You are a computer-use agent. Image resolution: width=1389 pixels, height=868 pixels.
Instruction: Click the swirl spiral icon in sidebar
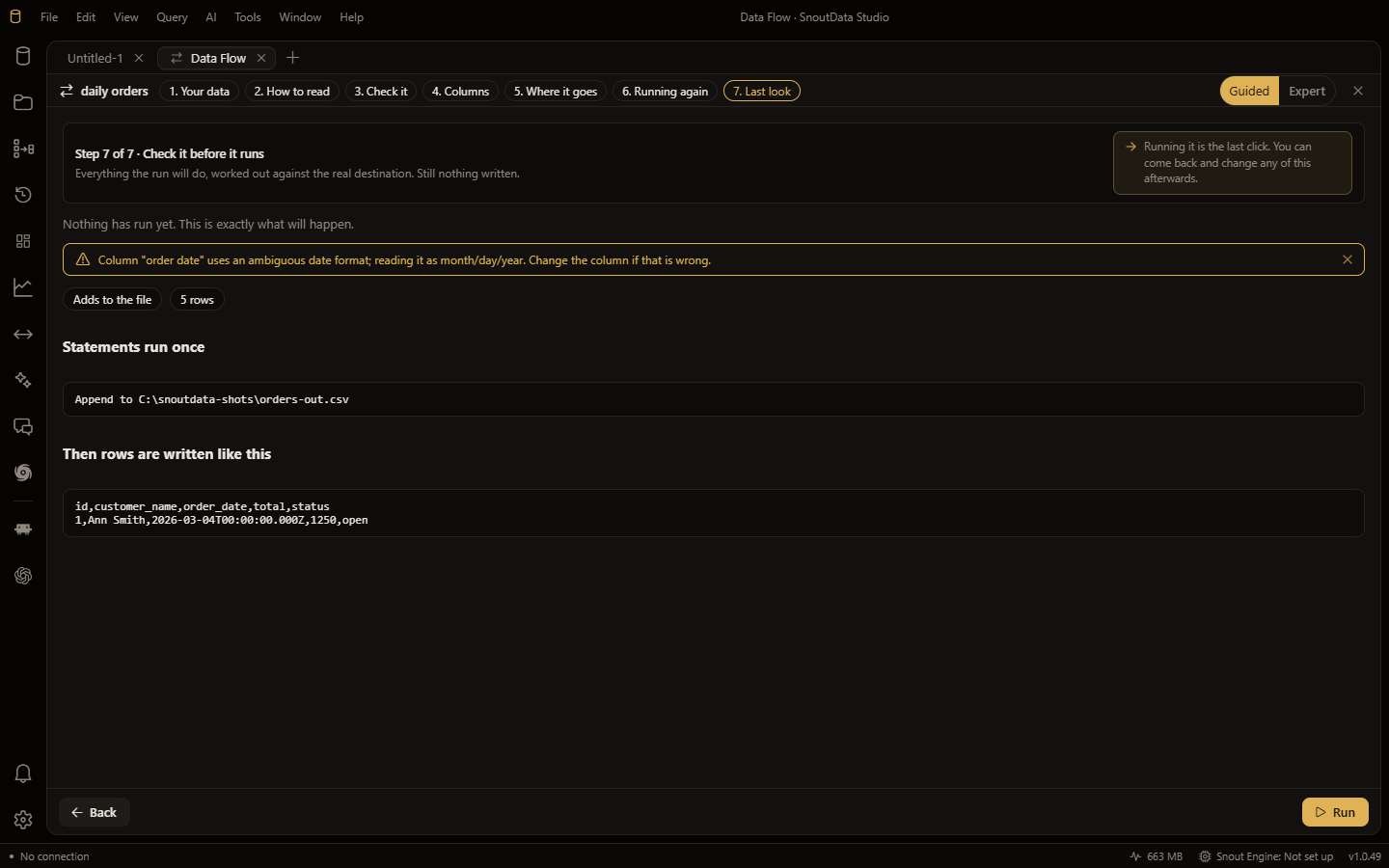click(23, 473)
